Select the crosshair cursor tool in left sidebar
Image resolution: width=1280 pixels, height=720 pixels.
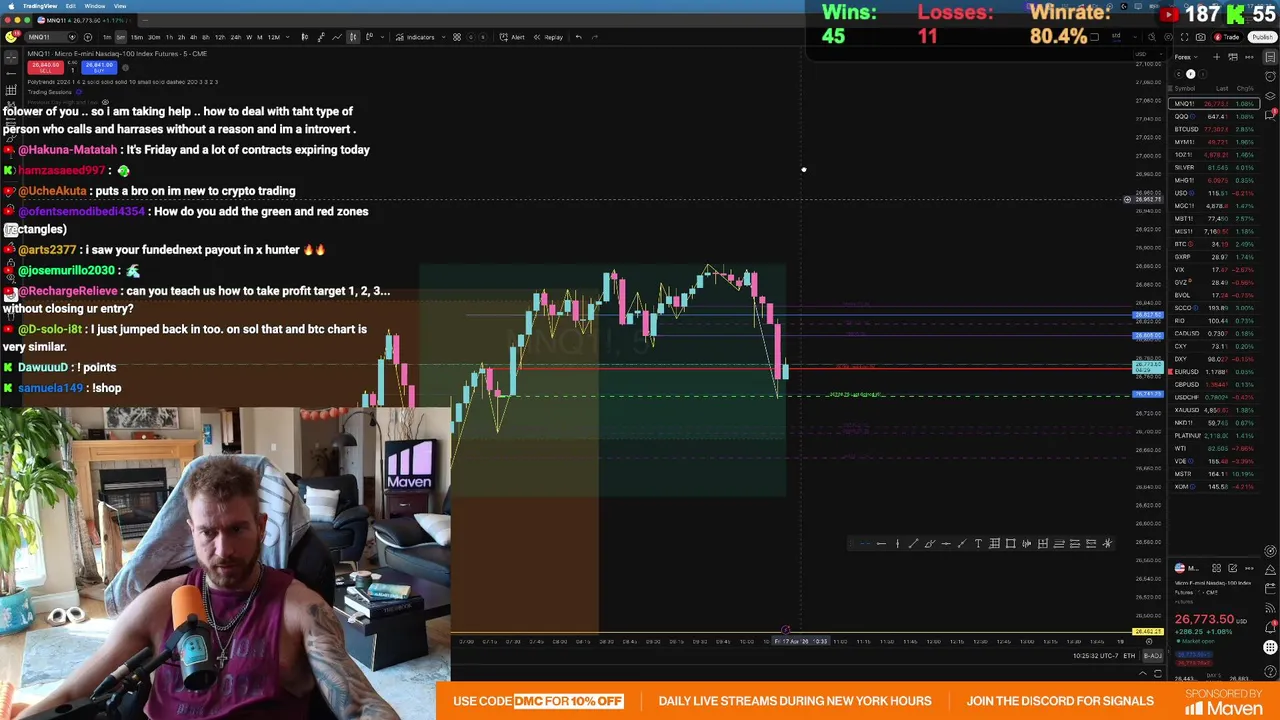click(11, 57)
